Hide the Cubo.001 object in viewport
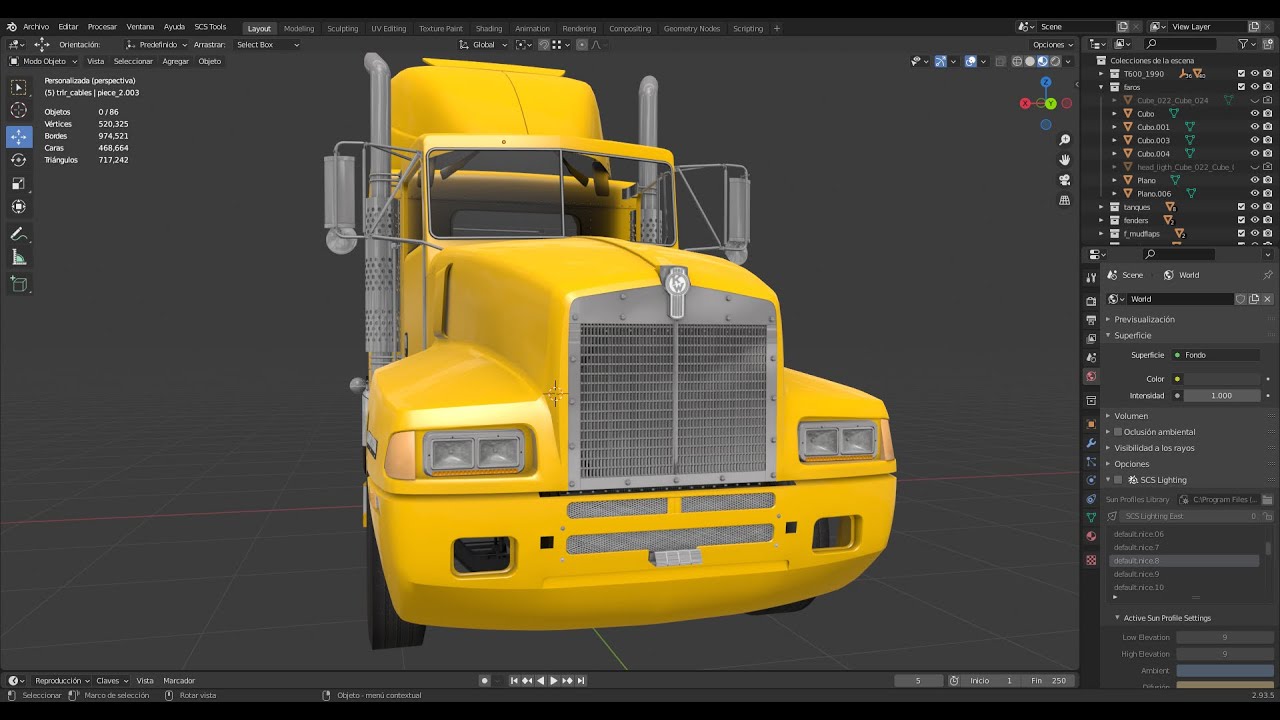This screenshot has width=1280, height=720. pyautogui.click(x=1254, y=127)
